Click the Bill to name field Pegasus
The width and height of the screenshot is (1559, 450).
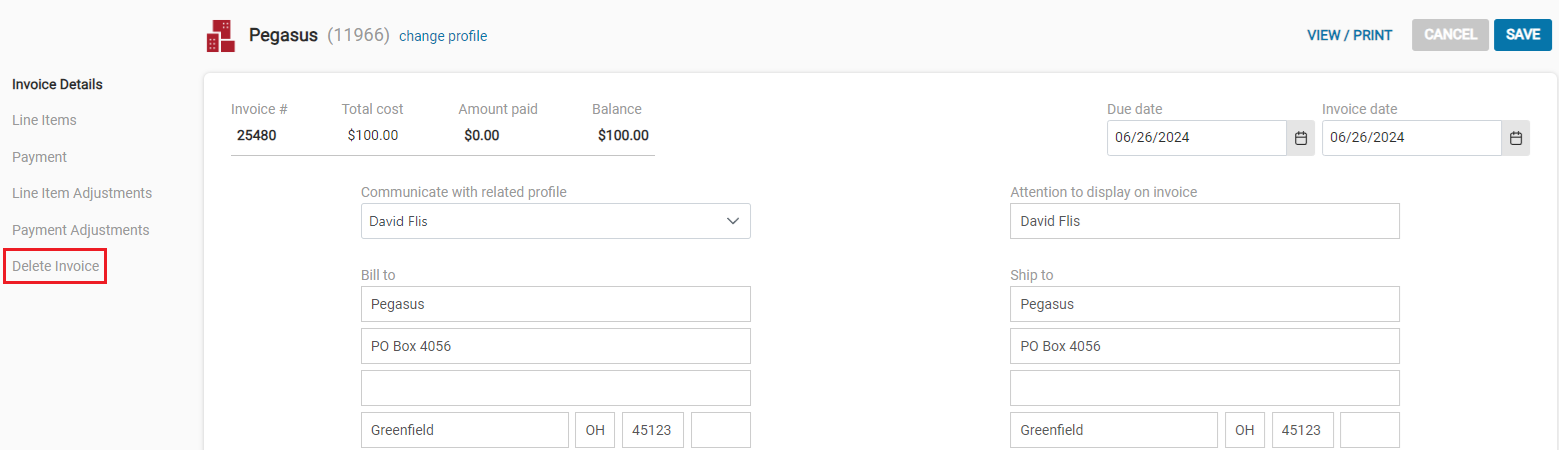coord(555,304)
